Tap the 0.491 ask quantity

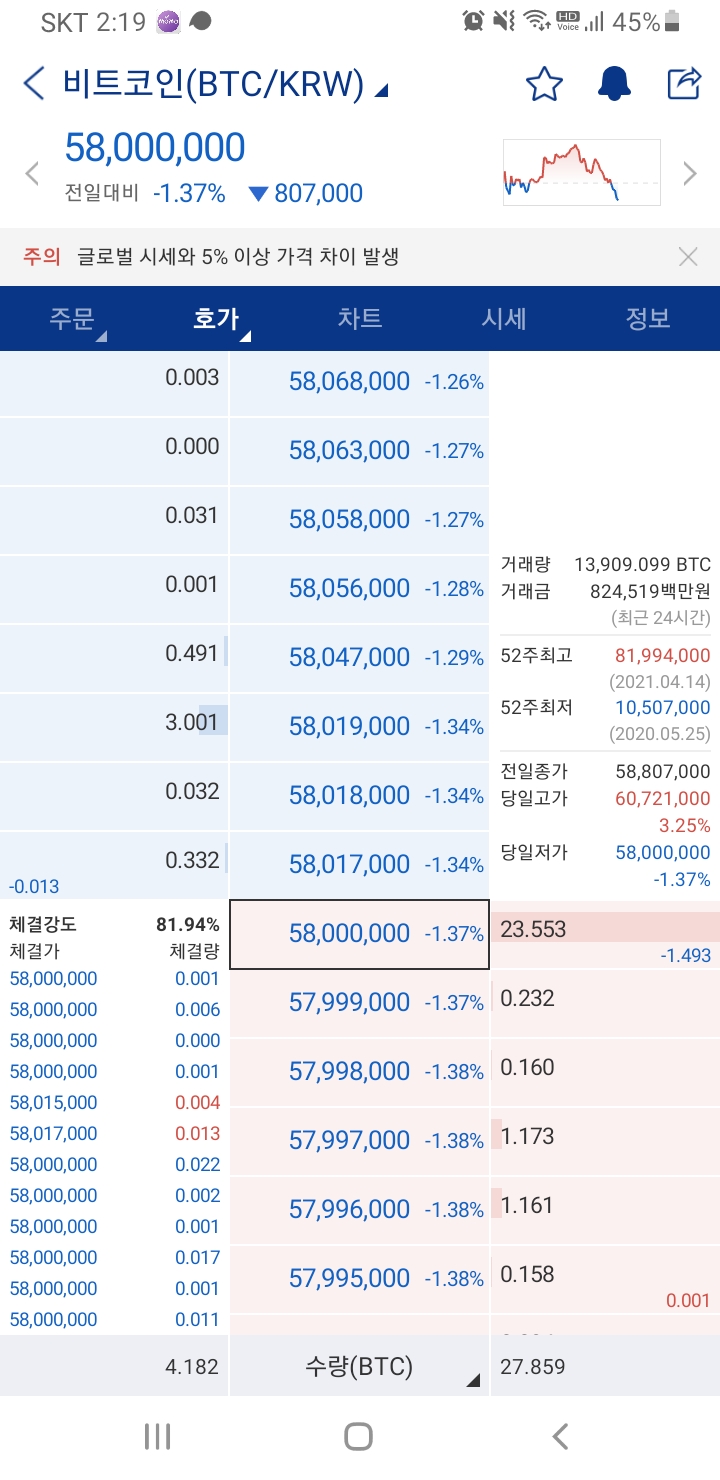pyautogui.click(x=192, y=653)
